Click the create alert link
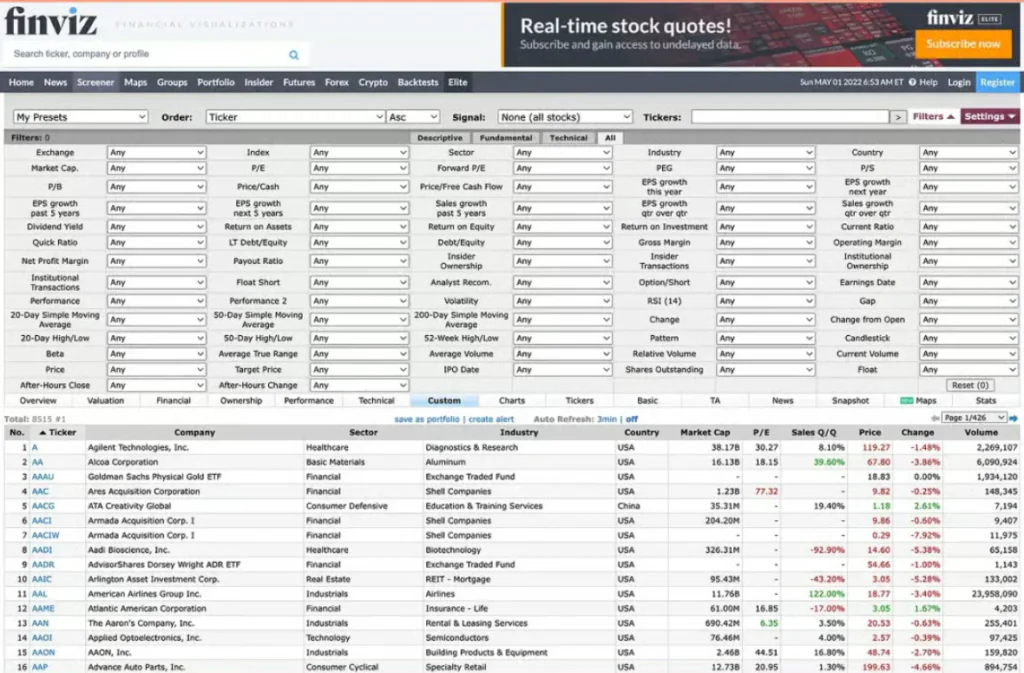 coord(491,419)
